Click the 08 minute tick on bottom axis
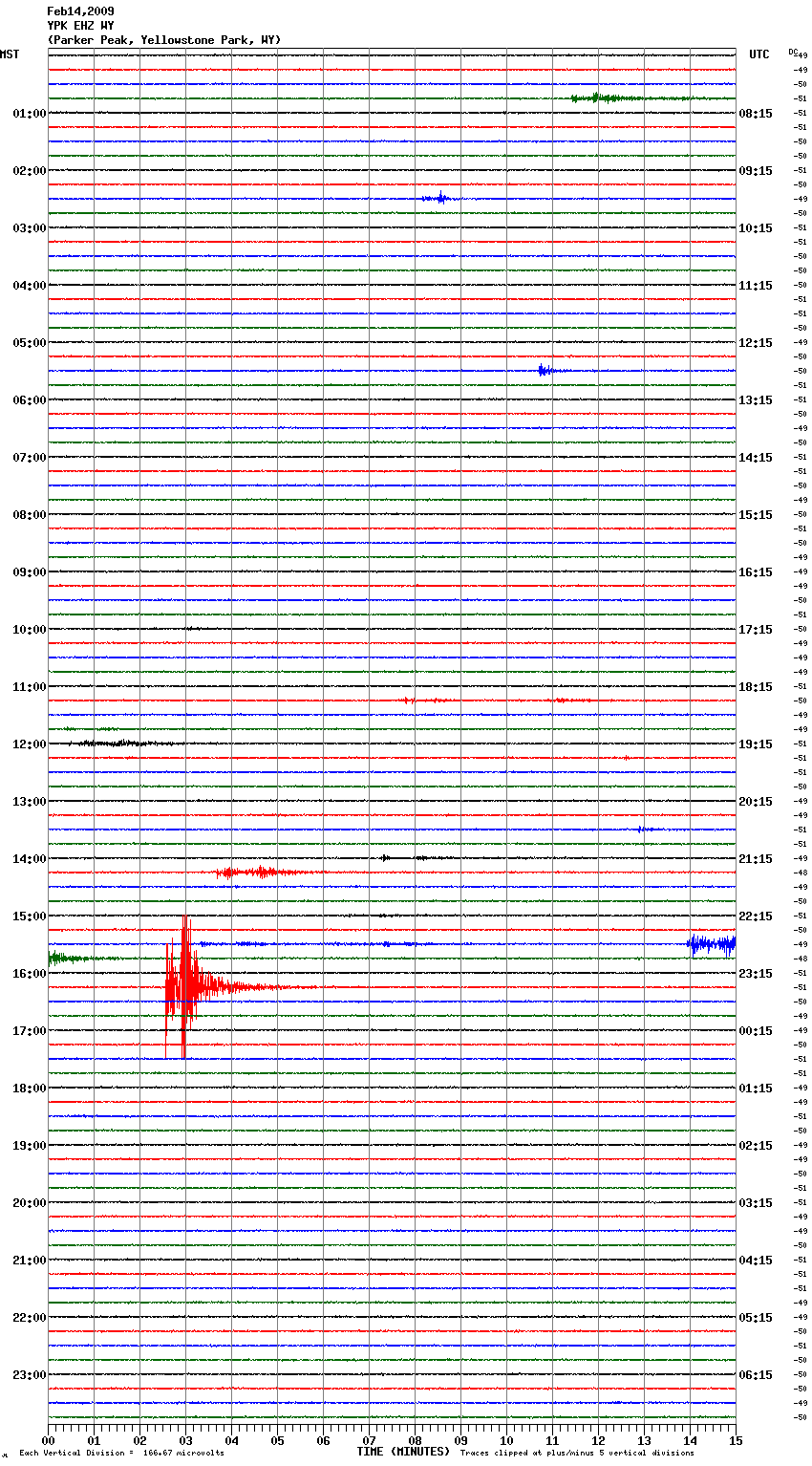Viewport: 812px width, 1466px height. point(415,1440)
